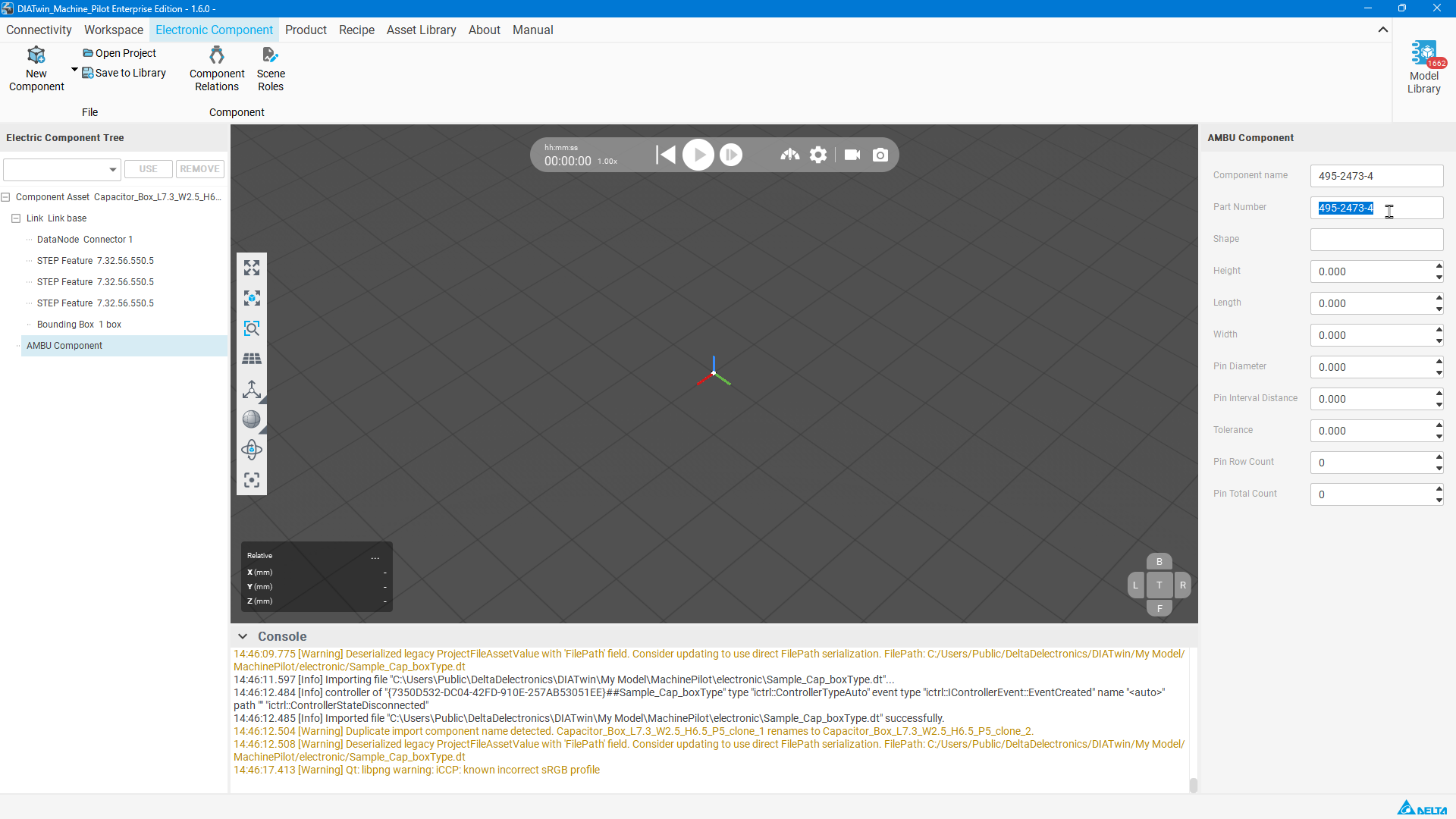Click the Component name input field

pos(1377,176)
